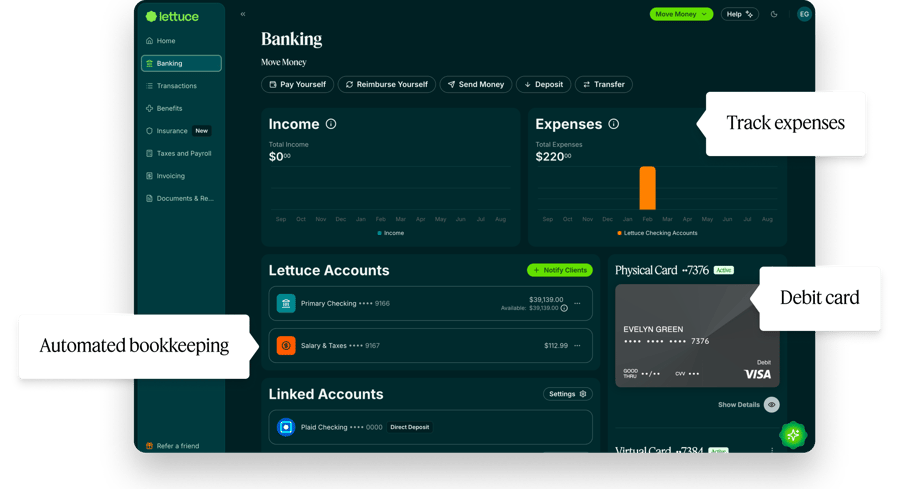Click the $39,139.00 balance
Viewport: 900px width, 489px height.
[x=546, y=300]
